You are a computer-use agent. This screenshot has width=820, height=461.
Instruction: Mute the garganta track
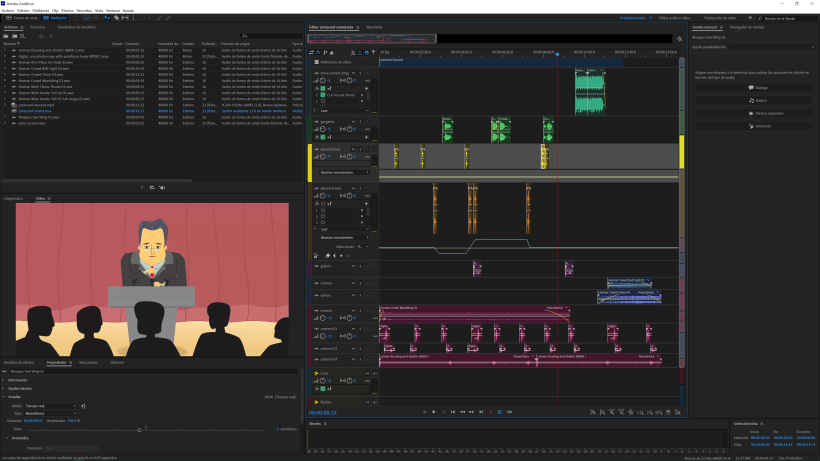pyautogui.click(x=354, y=122)
